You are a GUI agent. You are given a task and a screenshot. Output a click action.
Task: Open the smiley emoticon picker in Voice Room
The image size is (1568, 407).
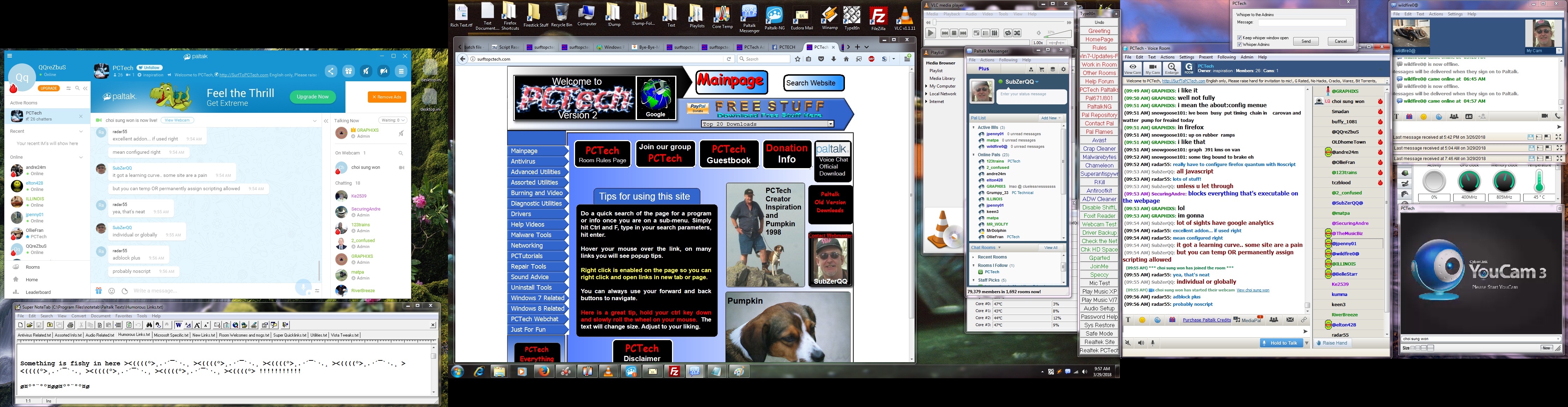(x=1142, y=320)
